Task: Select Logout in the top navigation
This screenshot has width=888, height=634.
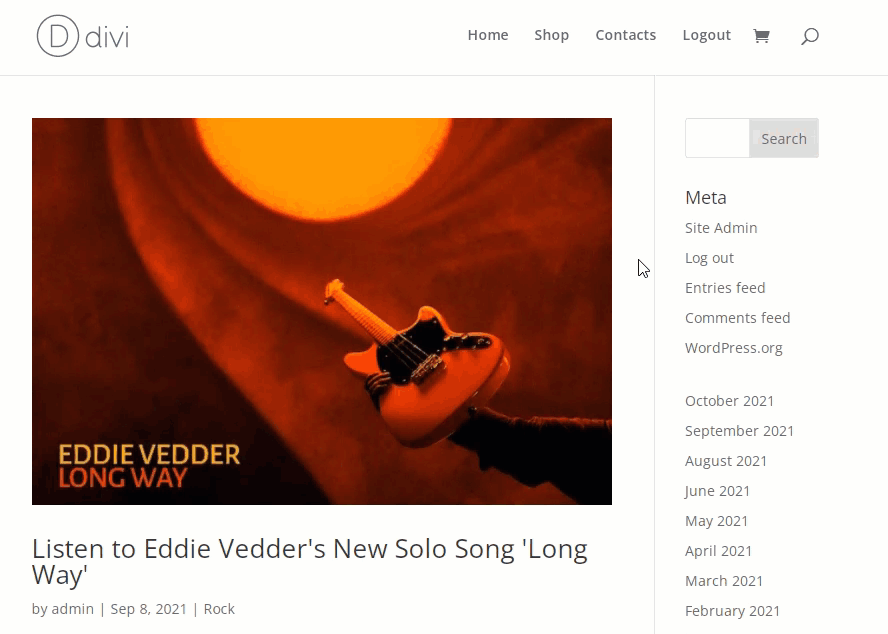Action: coord(706,35)
